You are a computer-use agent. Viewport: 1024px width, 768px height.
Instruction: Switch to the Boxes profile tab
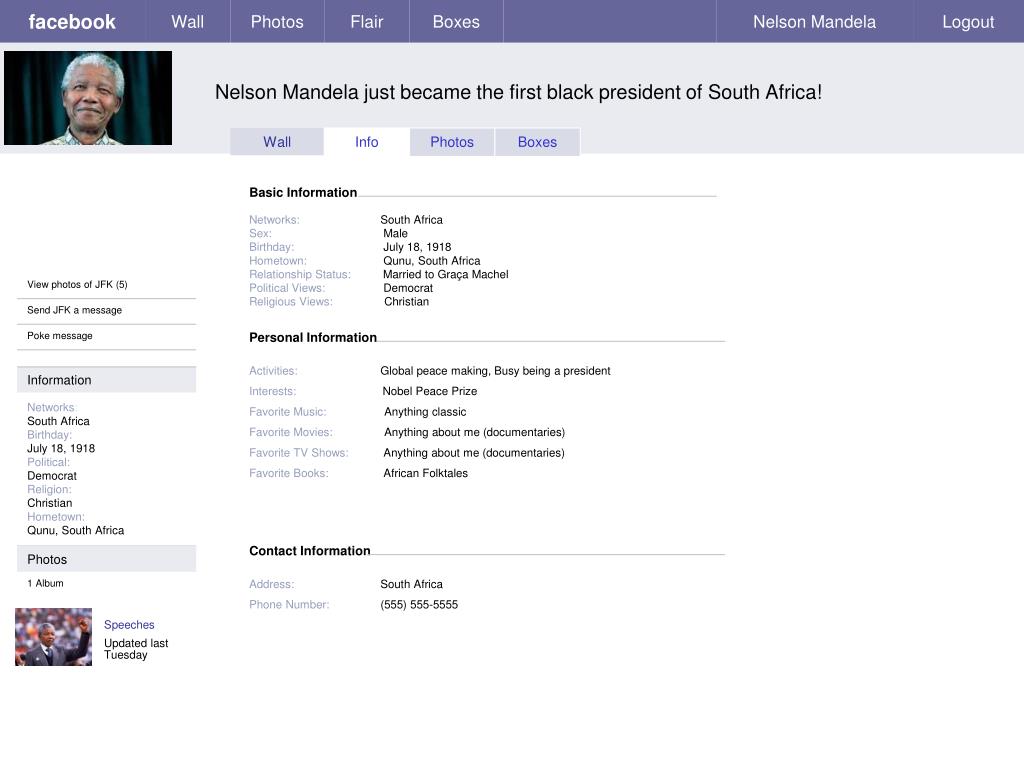(x=537, y=142)
